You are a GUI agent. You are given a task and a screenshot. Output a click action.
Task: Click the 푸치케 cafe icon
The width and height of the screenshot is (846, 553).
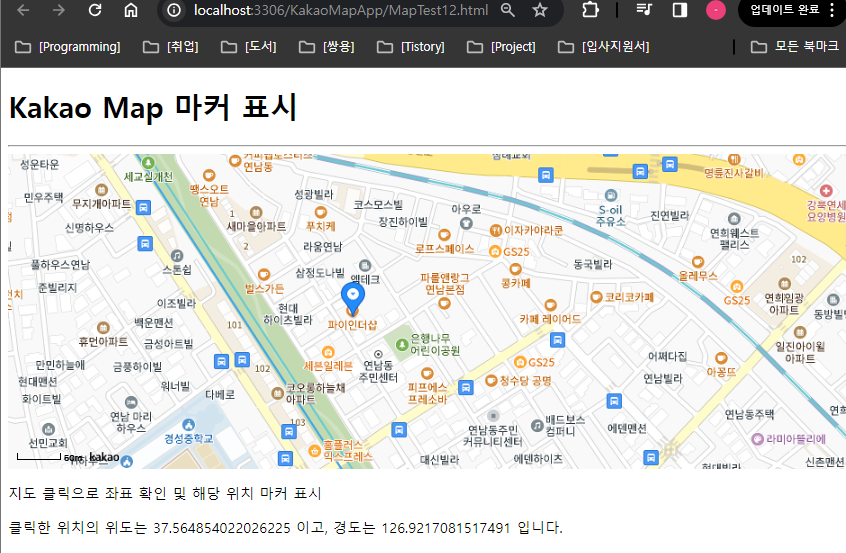[320, 213]
